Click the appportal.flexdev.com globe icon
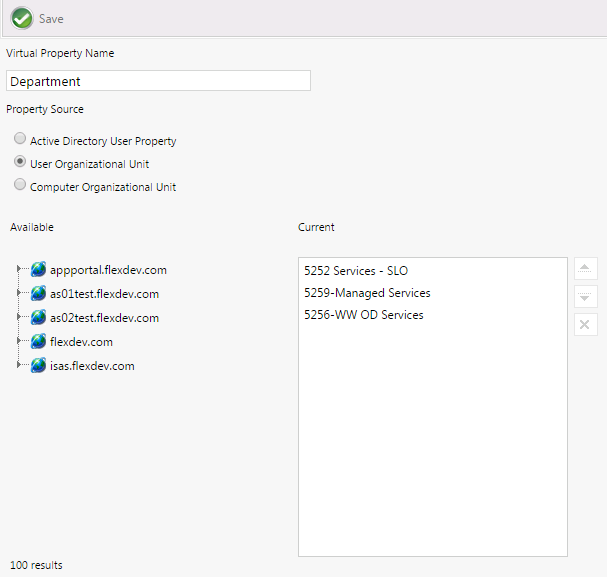This screenshot has height=577, width=607. (x=39, y=269)
